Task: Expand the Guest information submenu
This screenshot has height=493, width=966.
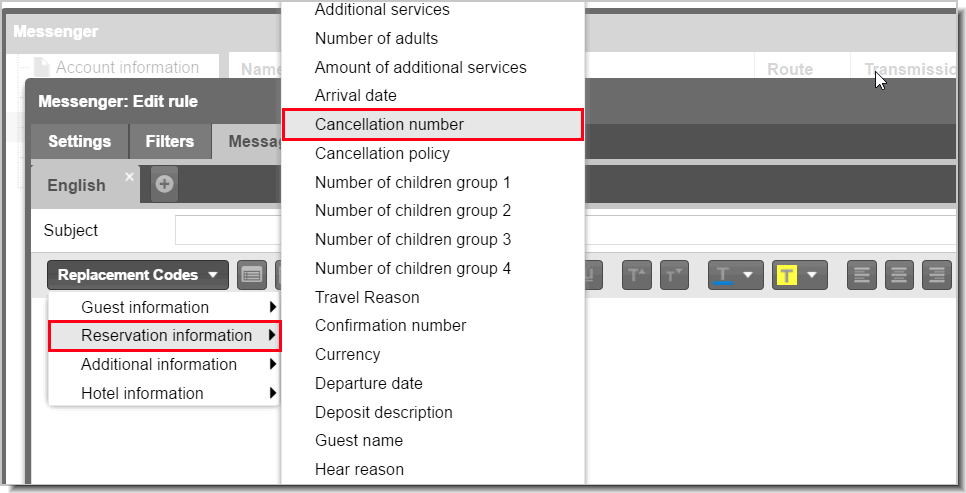Action: [x=164, y=307]
